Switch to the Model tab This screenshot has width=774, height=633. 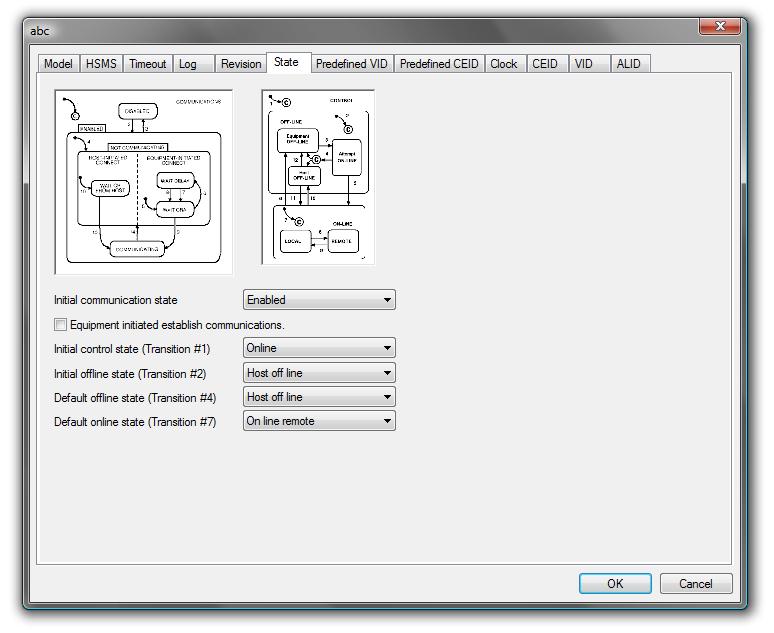tap(58, 64)
